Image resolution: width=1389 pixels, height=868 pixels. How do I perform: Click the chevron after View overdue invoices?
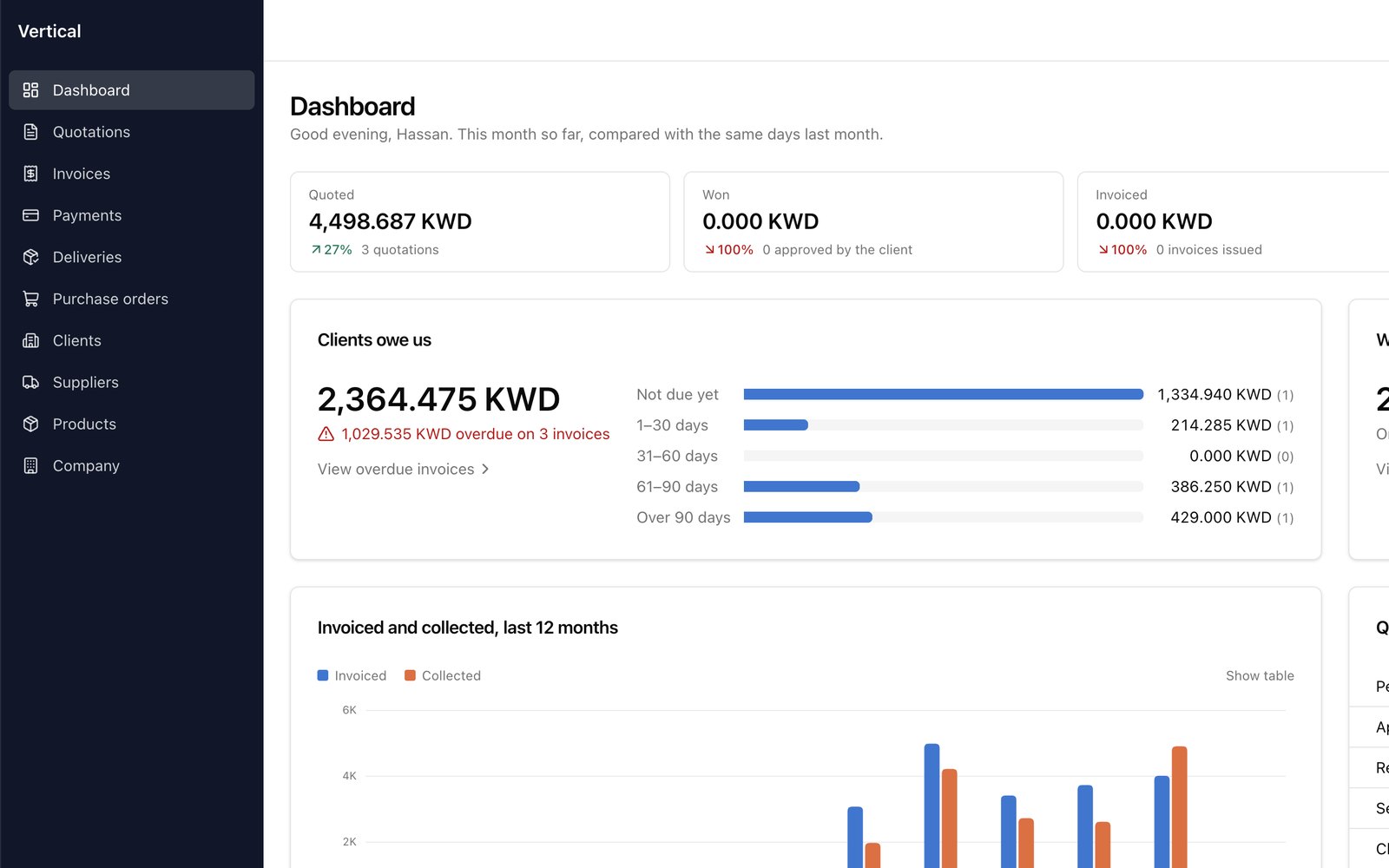[485, 469]
